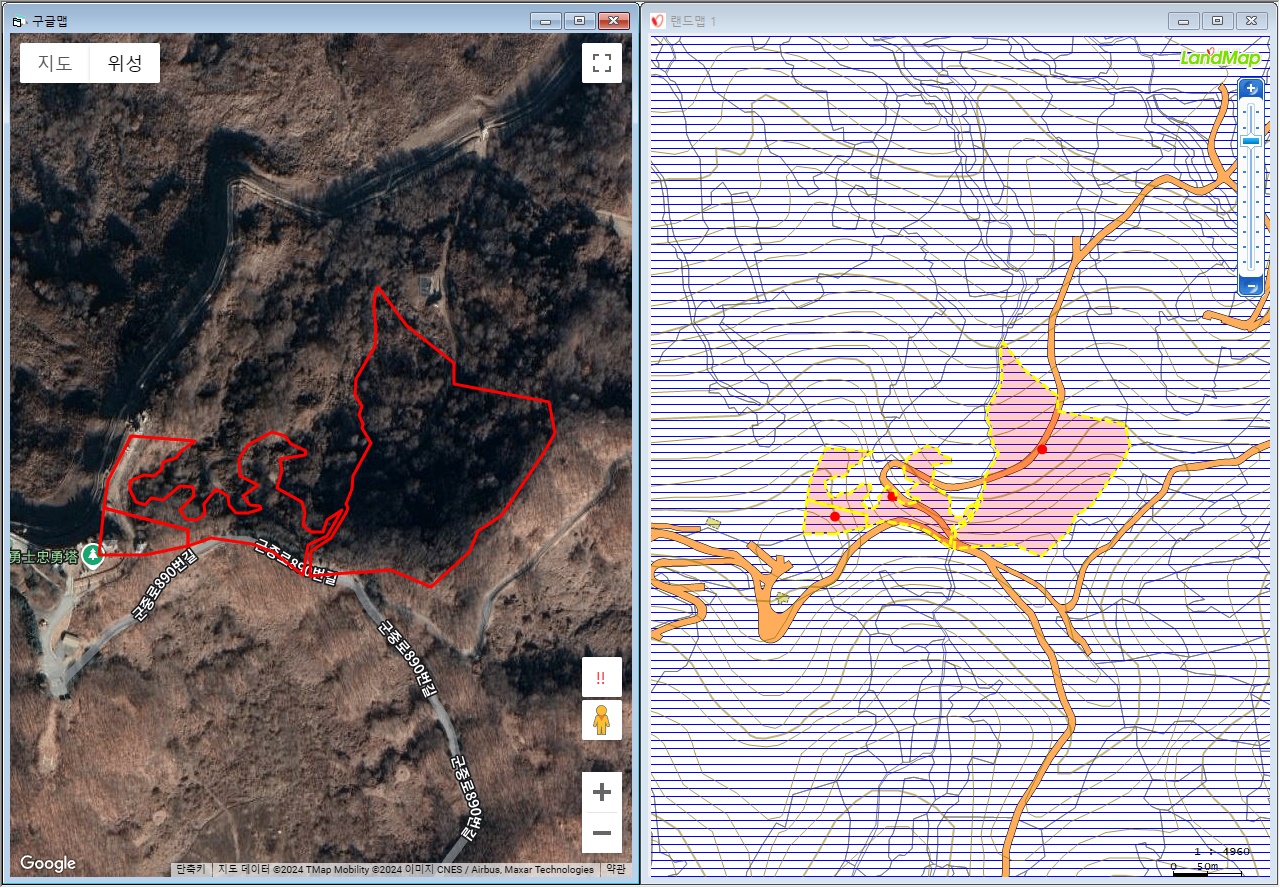The image size is (1280, 888).
Task: Click the 1:4960 scale text
Action: click(x=1223, y=851)
